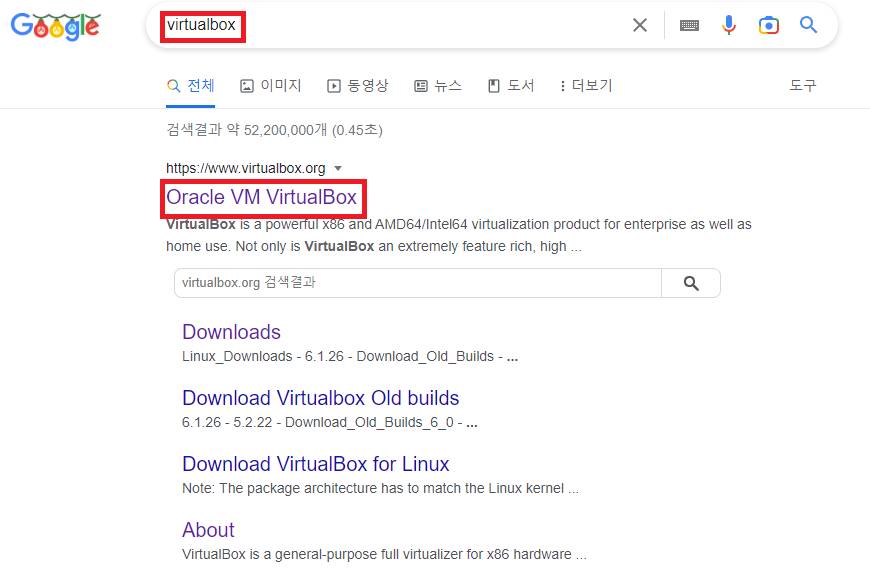Clear the search query with the X icon
This screenshot has width=870, height=570.
(640, 25)
